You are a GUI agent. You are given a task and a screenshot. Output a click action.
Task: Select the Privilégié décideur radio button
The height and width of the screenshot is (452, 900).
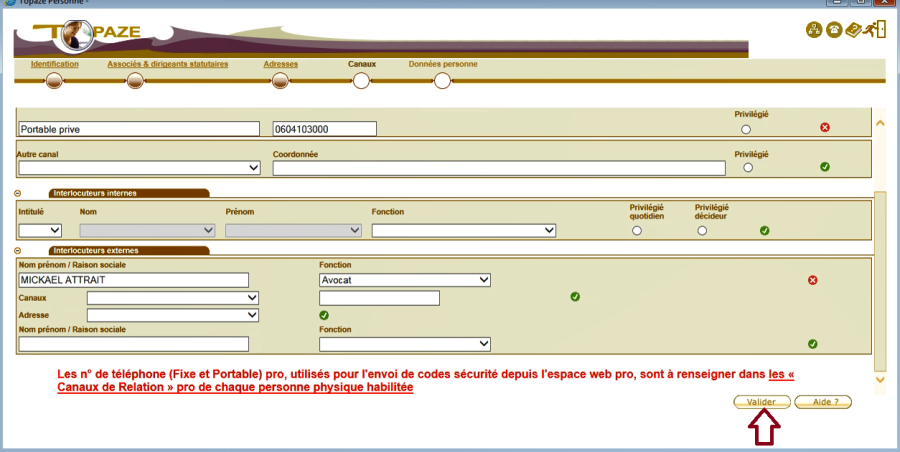702,231
